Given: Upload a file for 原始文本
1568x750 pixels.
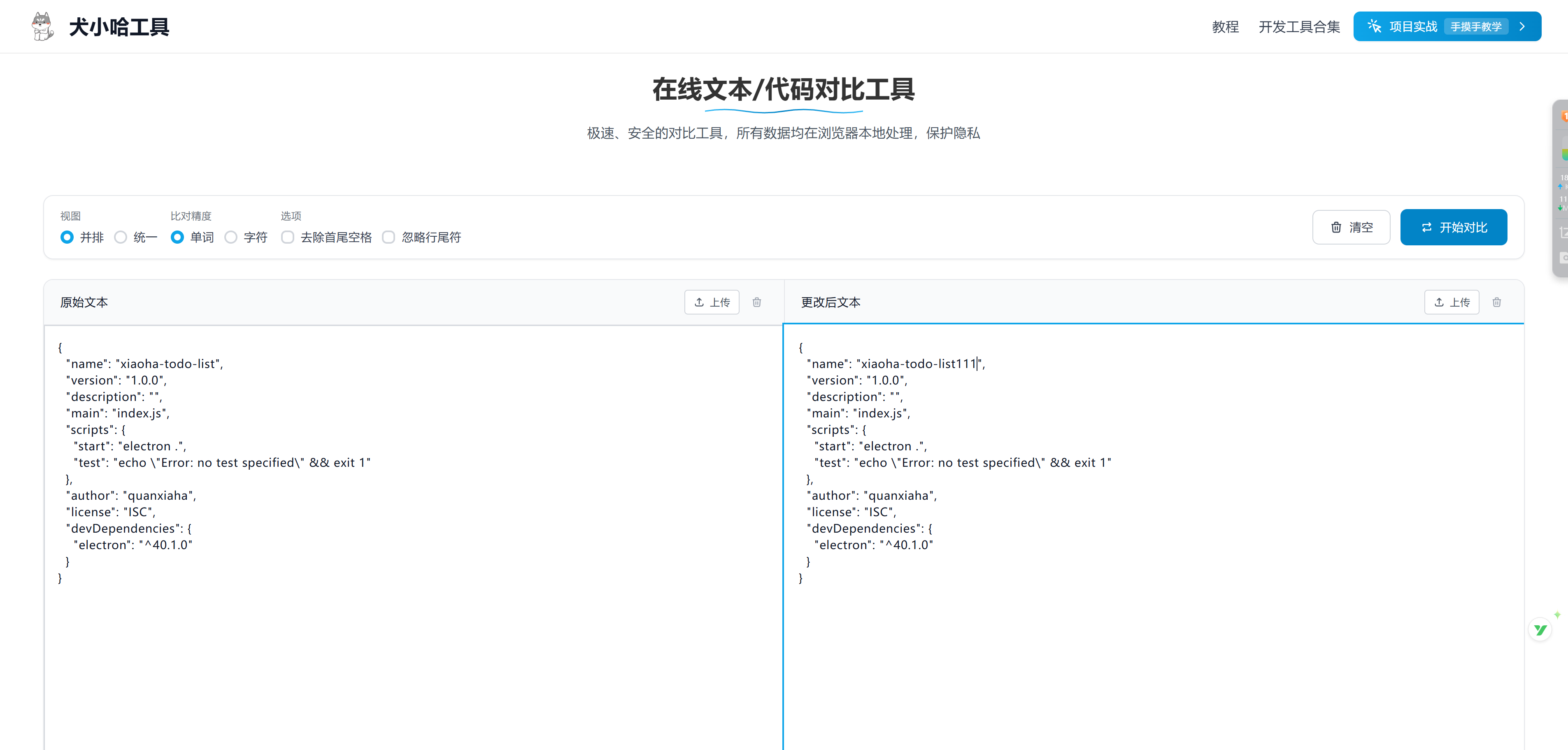Looking at the screenshot, I should coord(712,302).
